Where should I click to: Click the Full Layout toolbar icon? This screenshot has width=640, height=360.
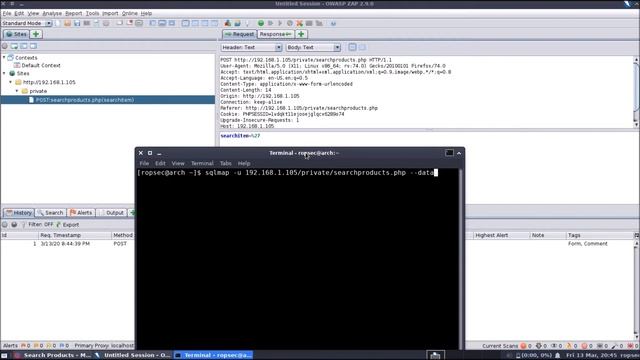point(172,23)
